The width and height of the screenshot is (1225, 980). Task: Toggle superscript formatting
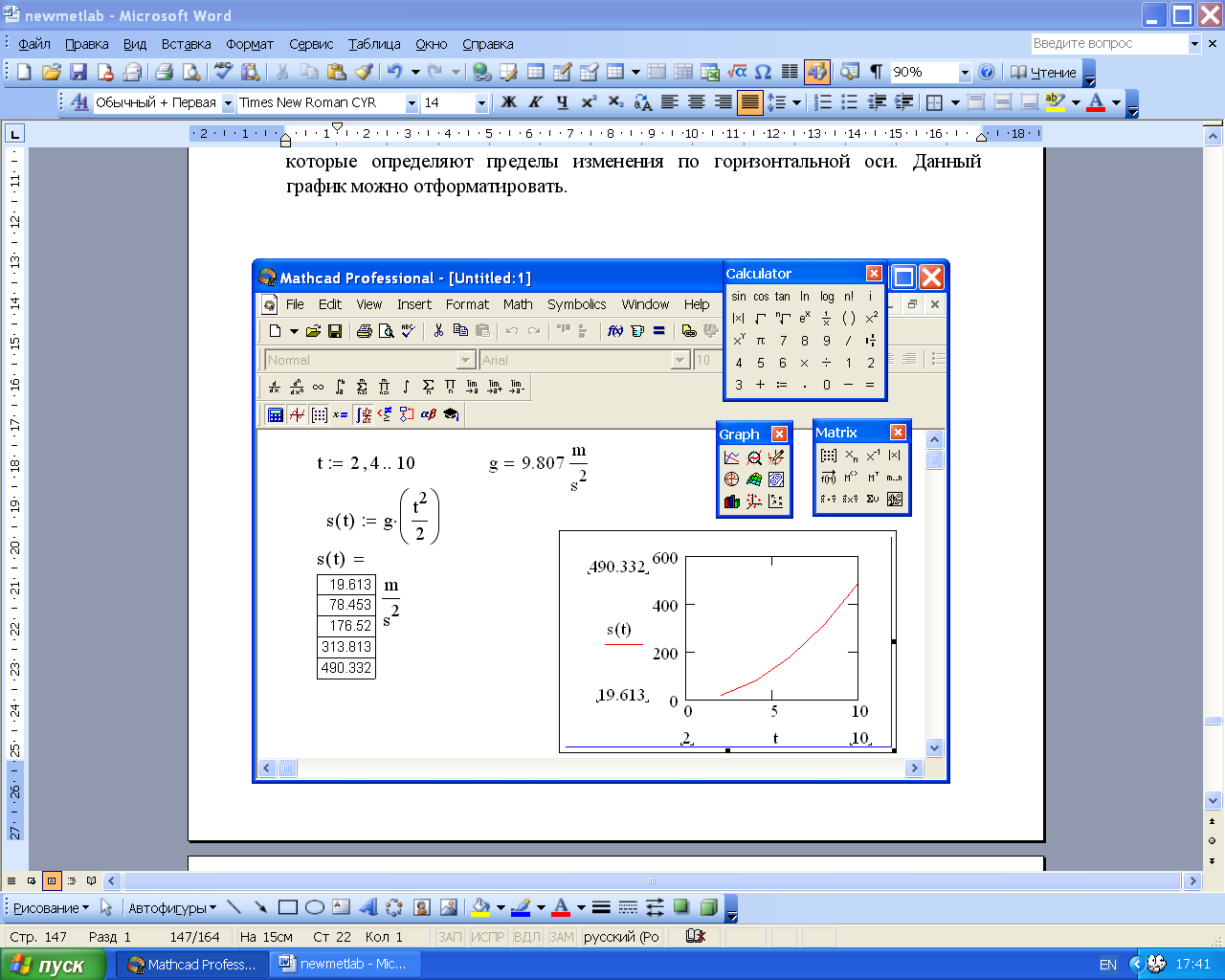pyautogui.click(x=589, y=102)
